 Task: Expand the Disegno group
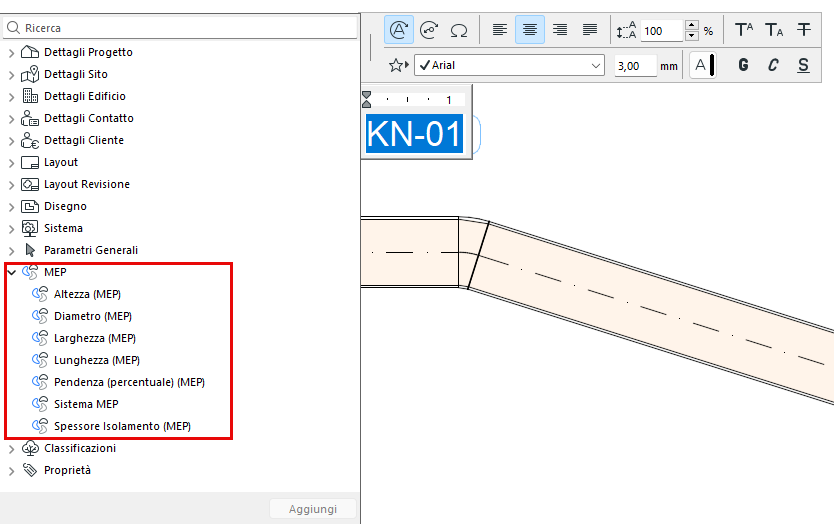[x=12, y=207]
